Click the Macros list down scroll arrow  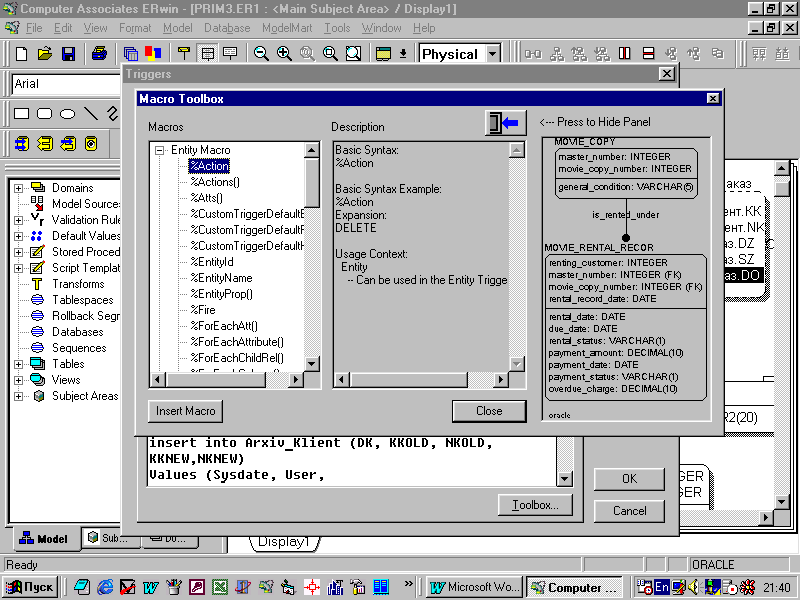pos(312,364)
